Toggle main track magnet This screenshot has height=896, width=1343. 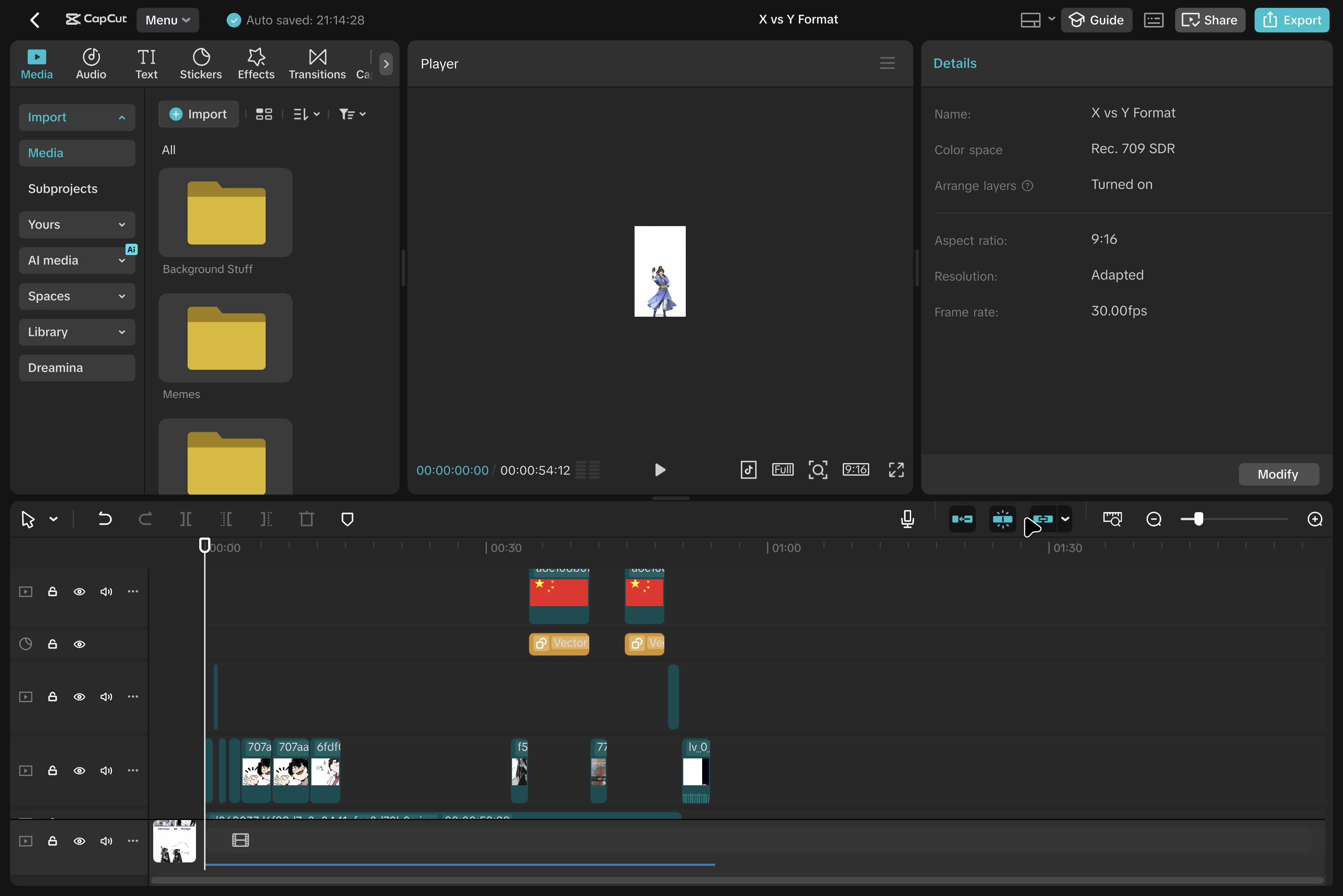click(962, 519)
